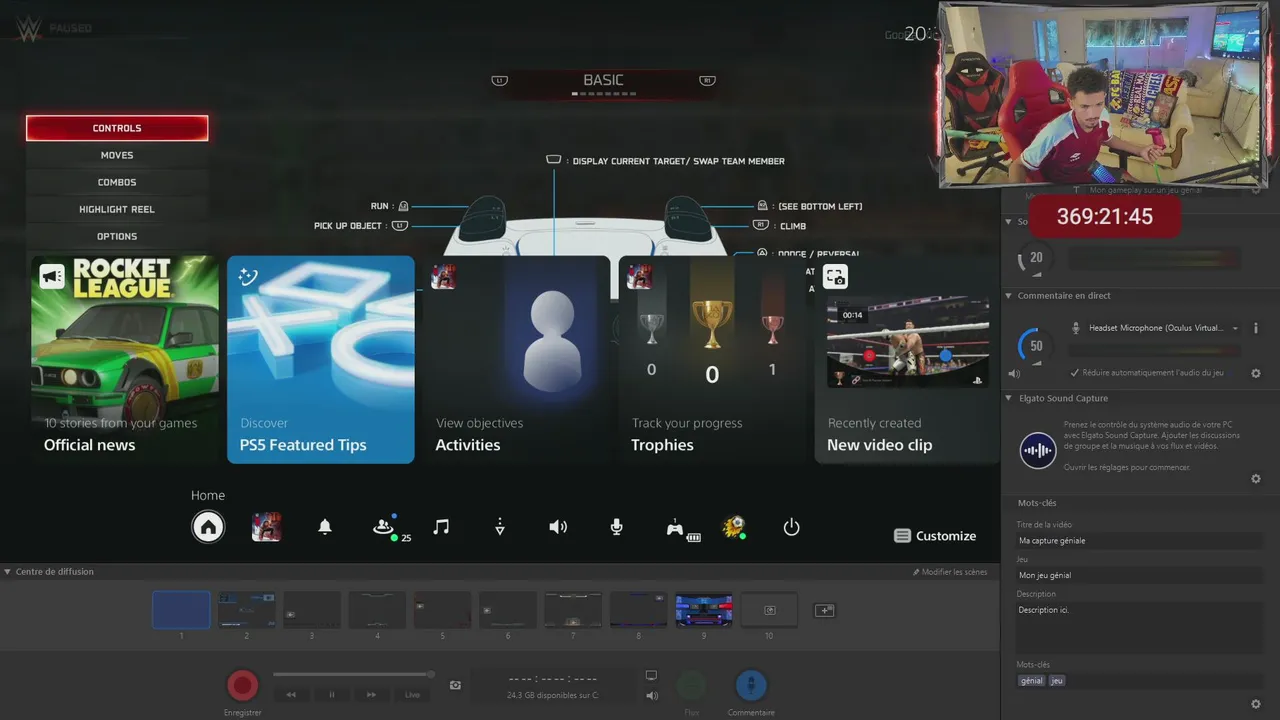Screen dimensions: 1280x720
Task: Click Customize in the control center
Action: [x=935, y=536]
